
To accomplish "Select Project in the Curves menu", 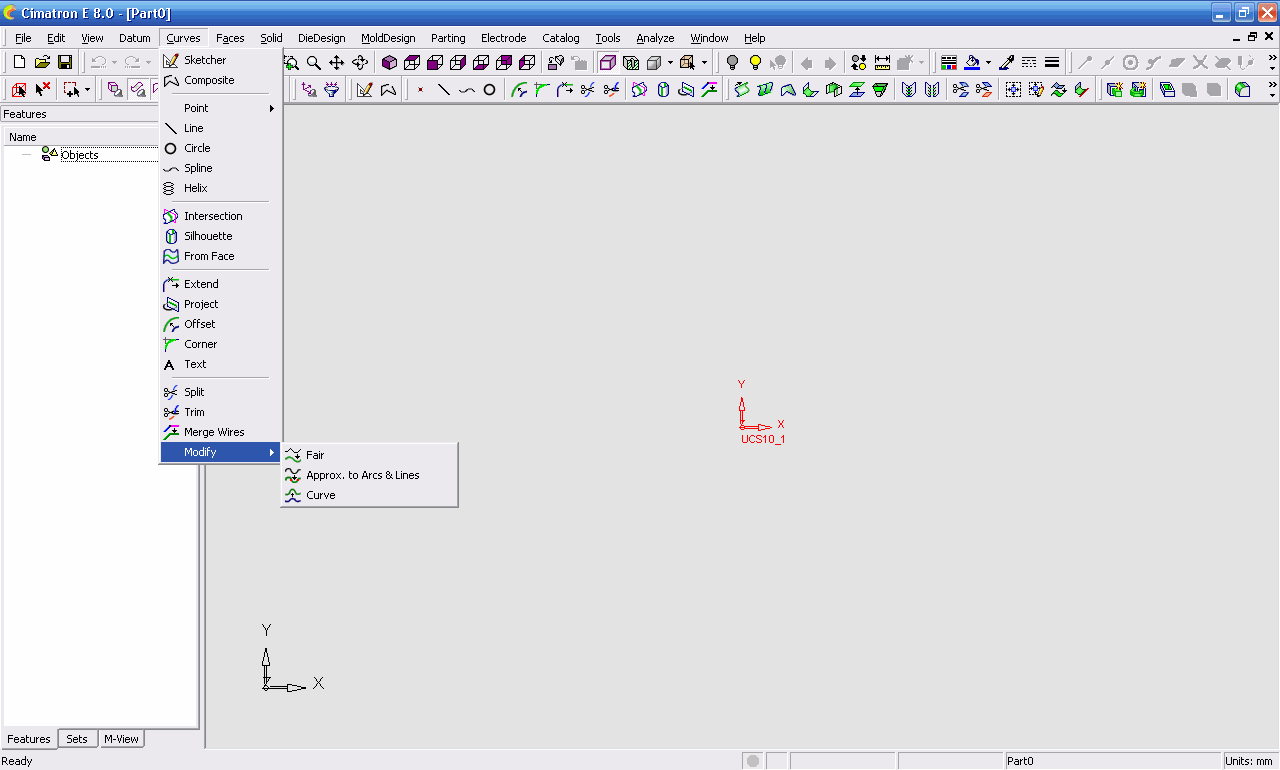I will [x=221, y=304].
